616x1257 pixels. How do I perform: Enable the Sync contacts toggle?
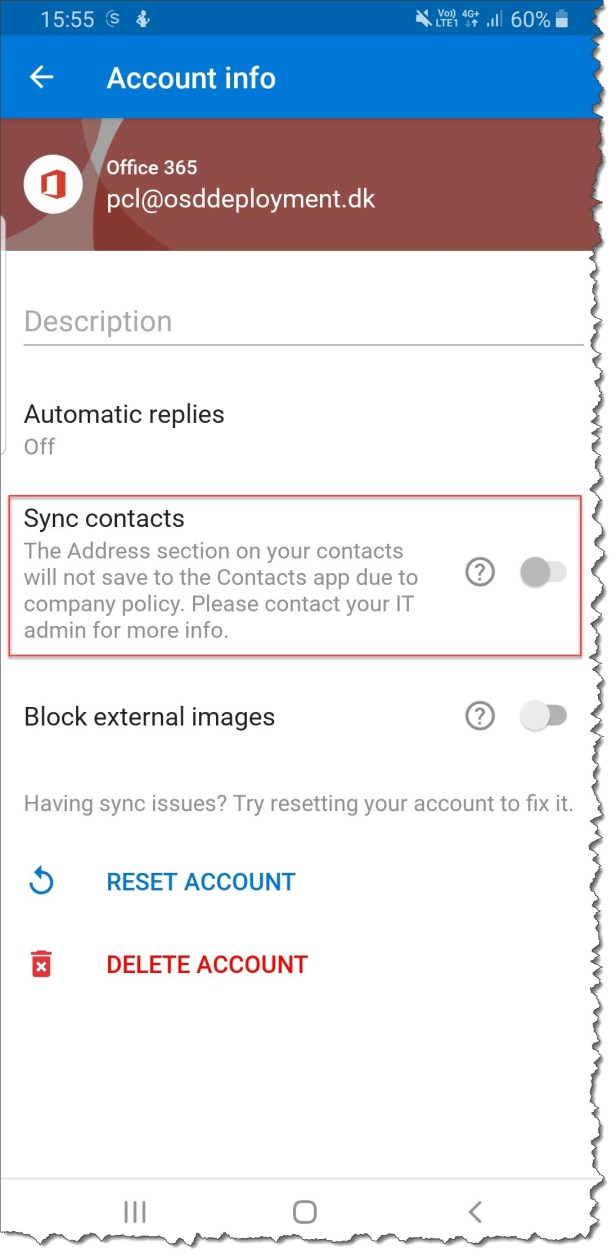point(543,572)
